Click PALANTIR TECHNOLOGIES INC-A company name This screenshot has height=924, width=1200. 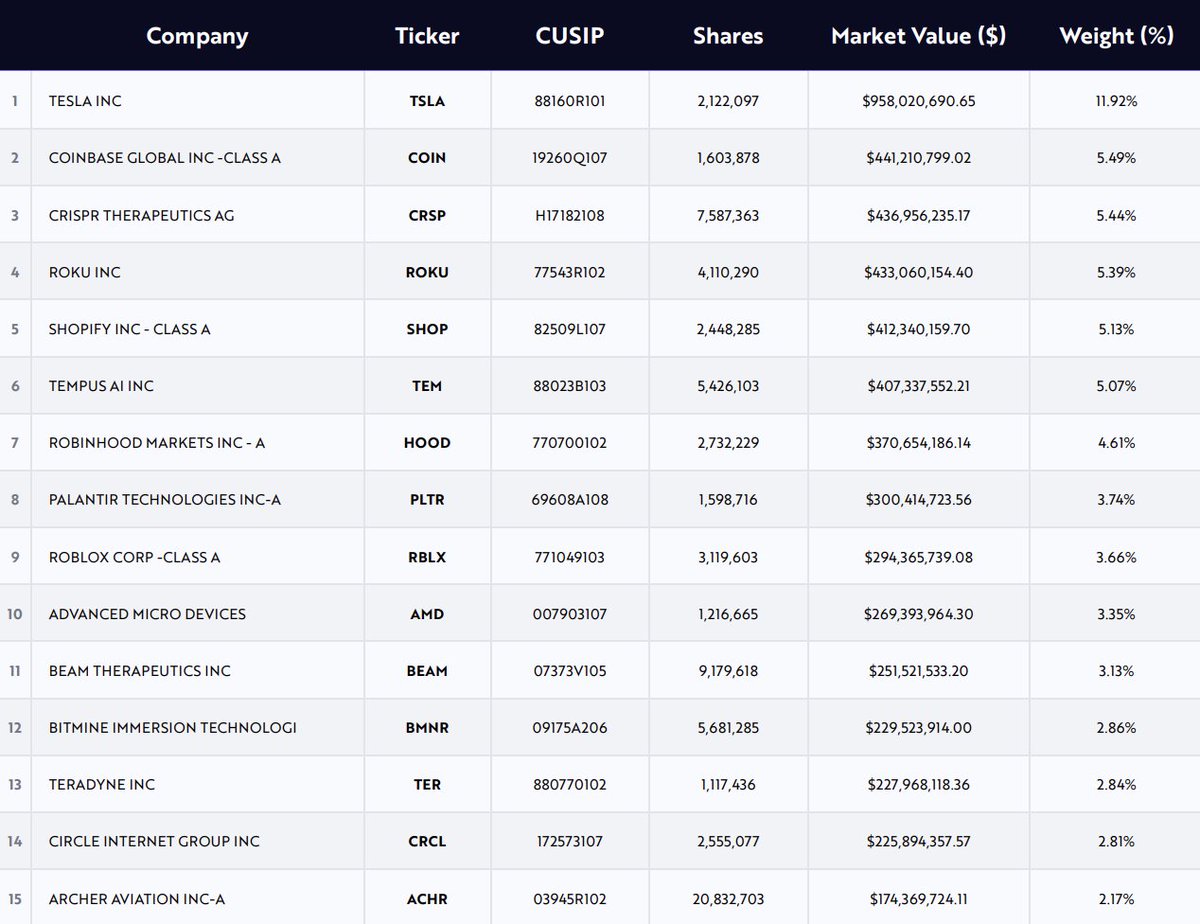click(164, 500)
